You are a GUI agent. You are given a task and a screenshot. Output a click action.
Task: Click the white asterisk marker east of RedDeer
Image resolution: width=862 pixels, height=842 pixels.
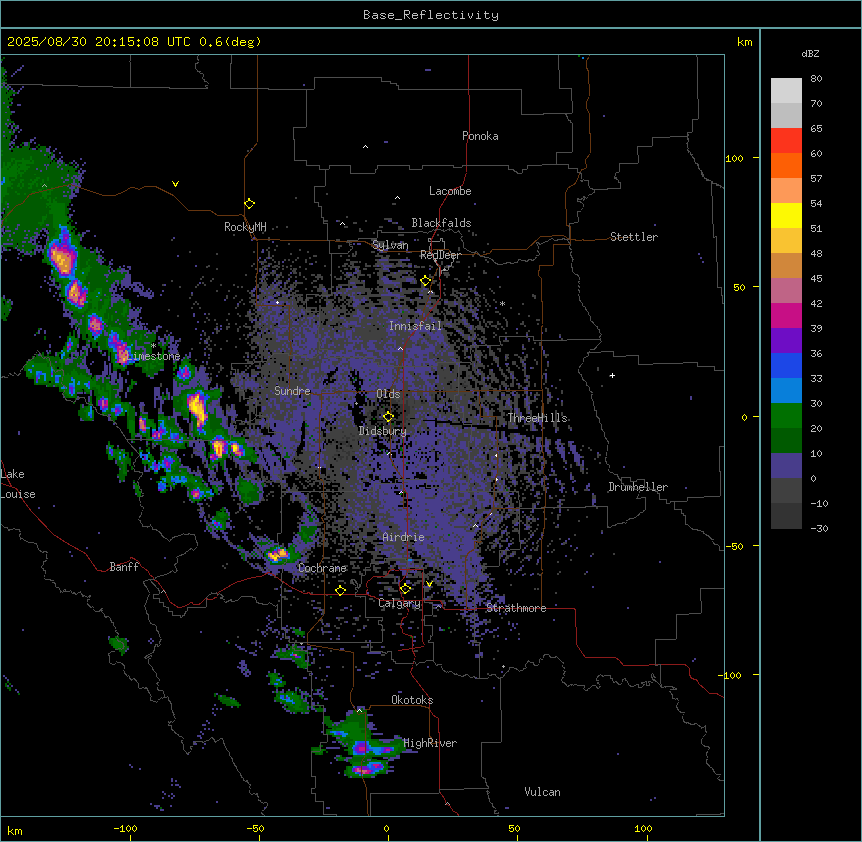[x=502, y=303]
